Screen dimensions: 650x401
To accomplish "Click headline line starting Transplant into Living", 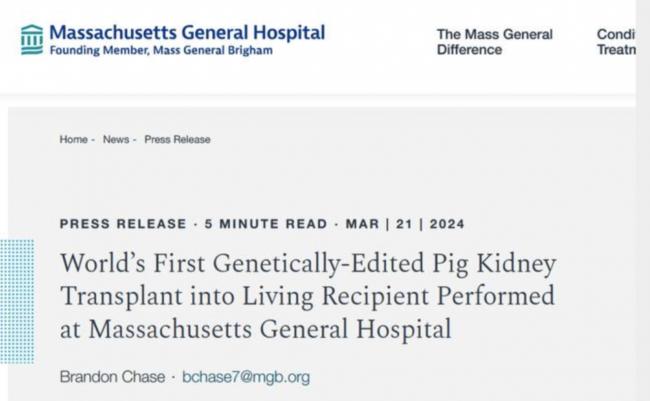I will (x=307, y=297).
